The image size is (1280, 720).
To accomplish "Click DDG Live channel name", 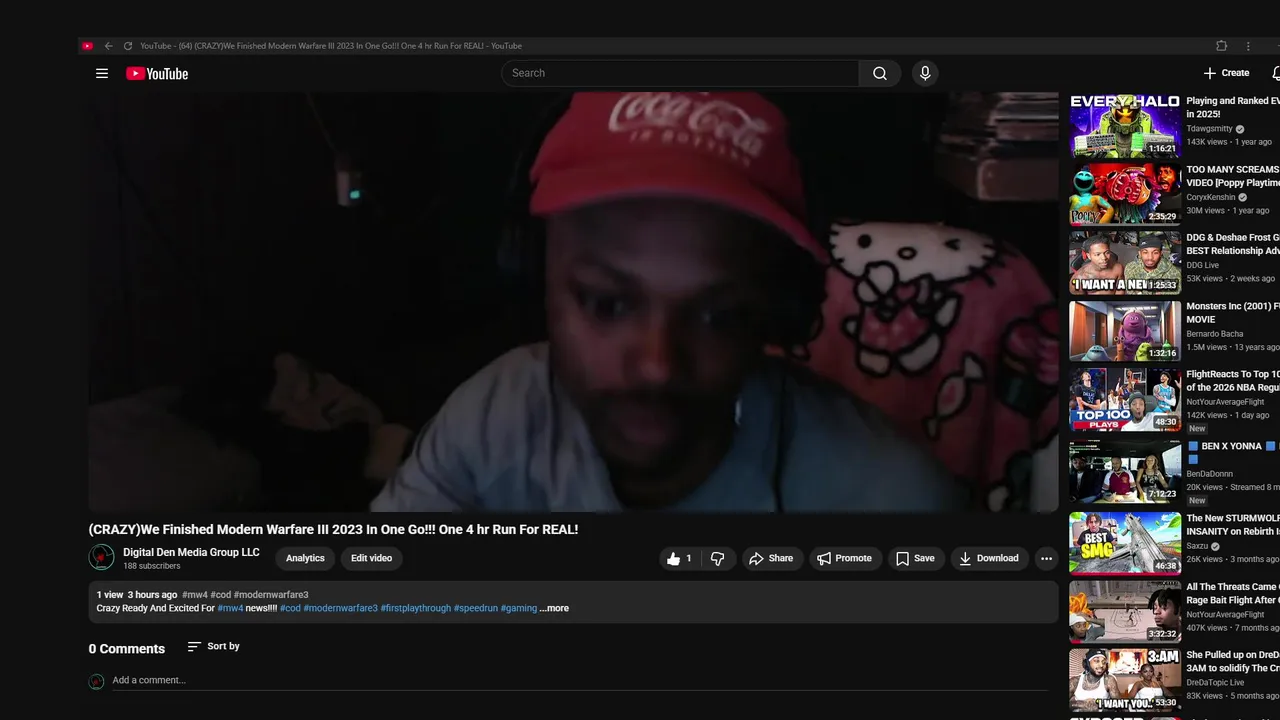I will click(x=1203, y=266).
